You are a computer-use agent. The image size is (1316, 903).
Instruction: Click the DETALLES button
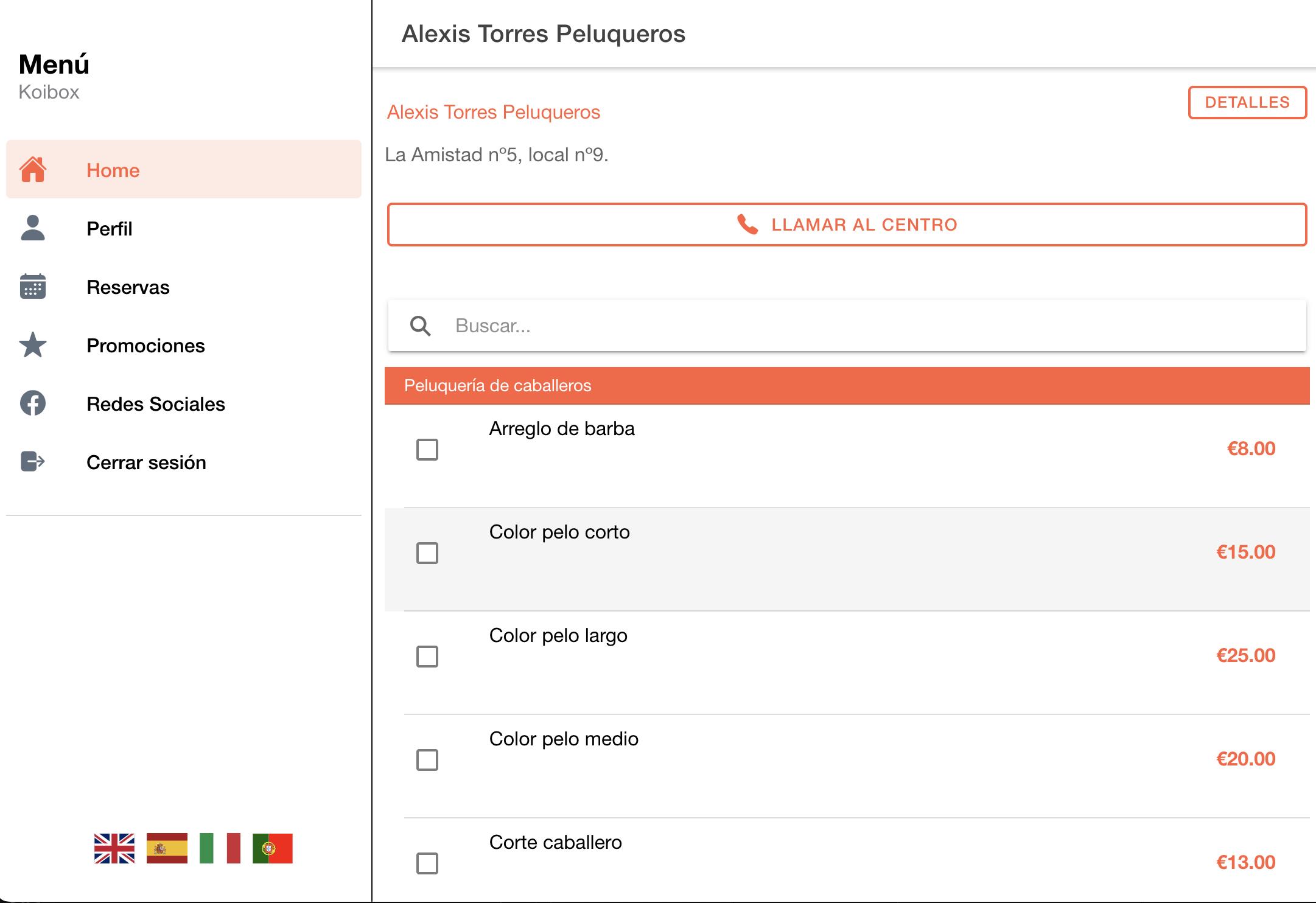1247,102
